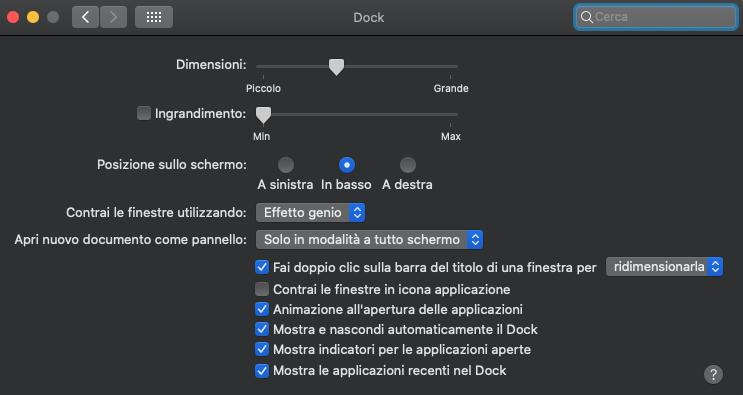Click the Max label of magnification slider
Viewport: 743px width, 395px height.
click(451, 136)
